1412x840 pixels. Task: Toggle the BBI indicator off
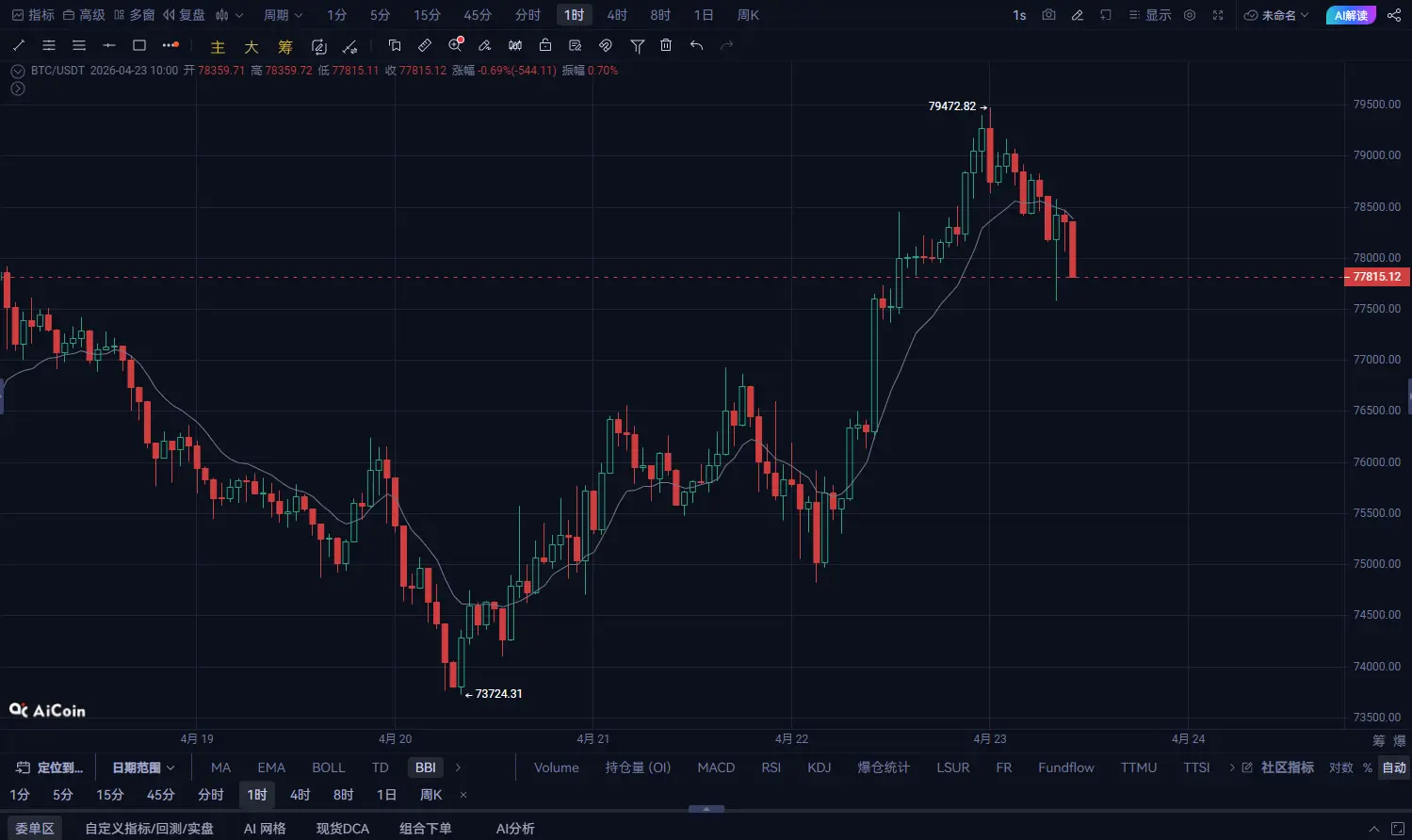[x=426, y=767]
